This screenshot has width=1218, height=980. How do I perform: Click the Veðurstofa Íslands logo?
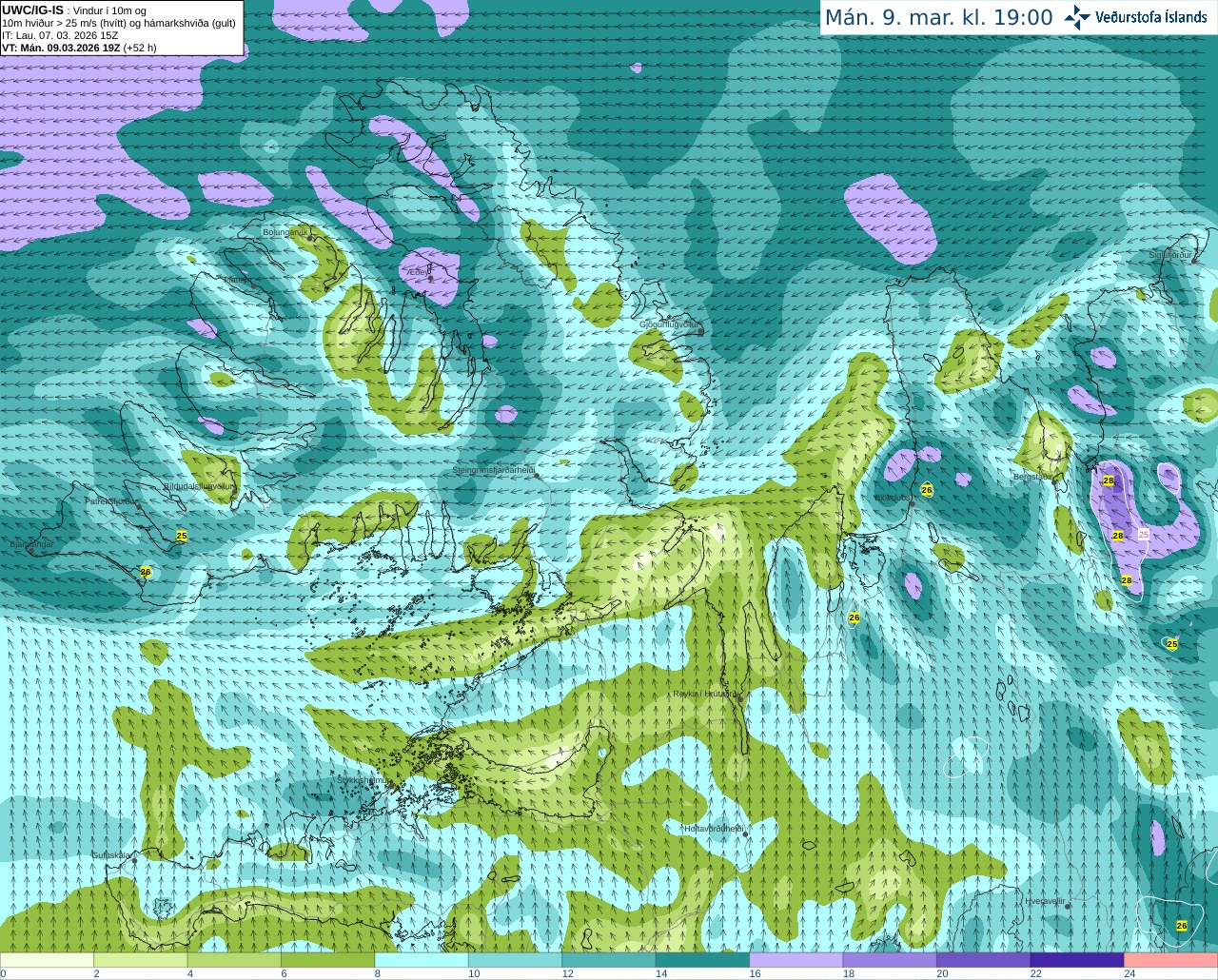coord(1135,17)
